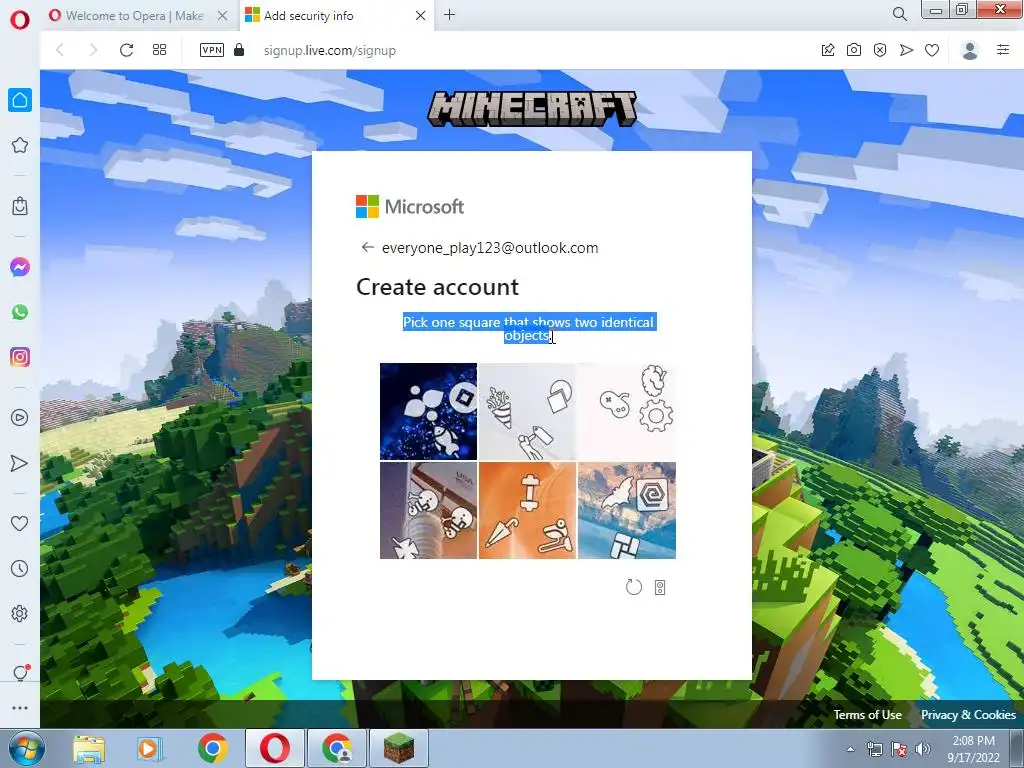Show hidden tray icons arrow
The image size is (1024, 768).
(x=850, y=749)
